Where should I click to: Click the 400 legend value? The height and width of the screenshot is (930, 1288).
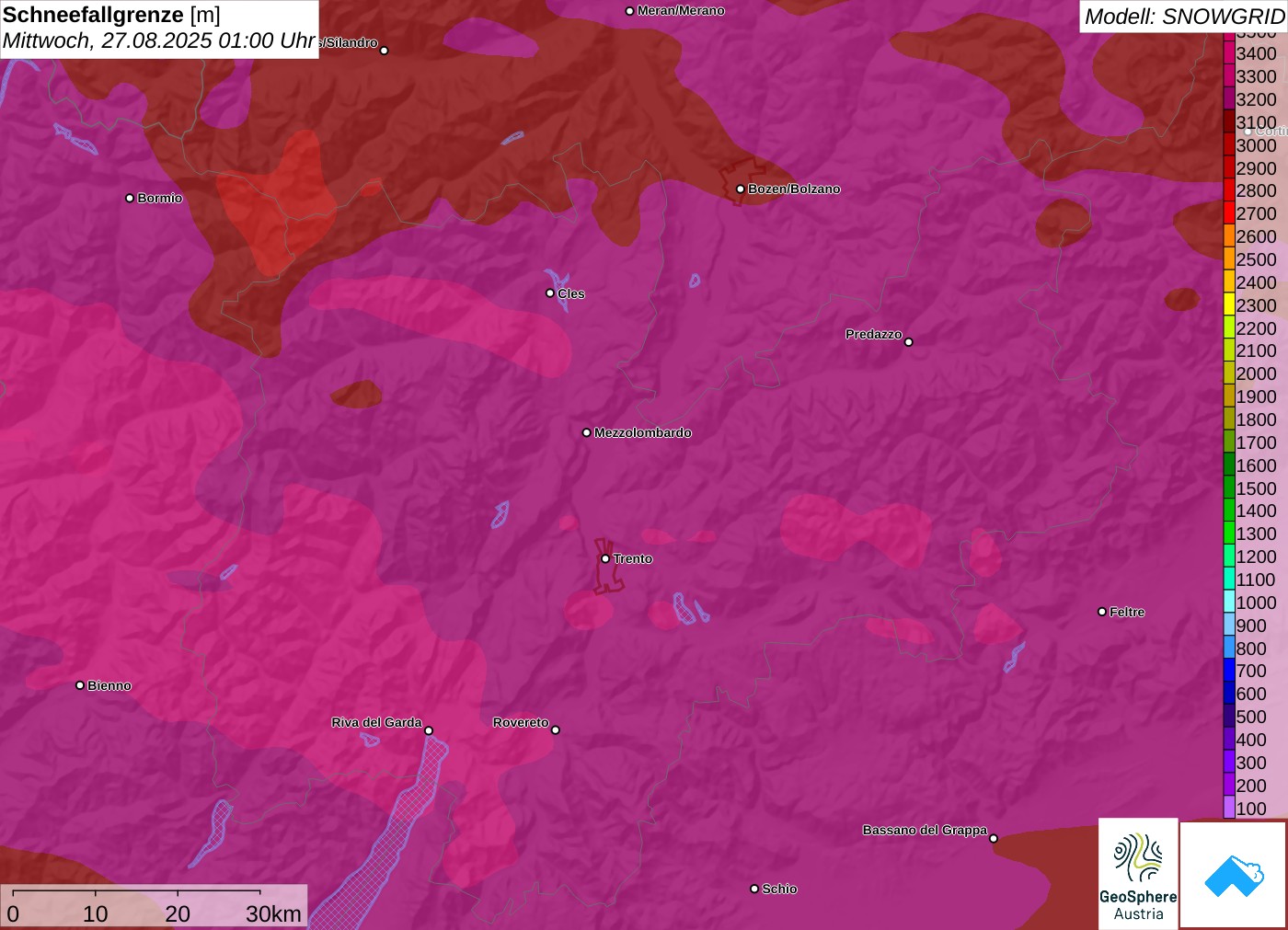1251,740
